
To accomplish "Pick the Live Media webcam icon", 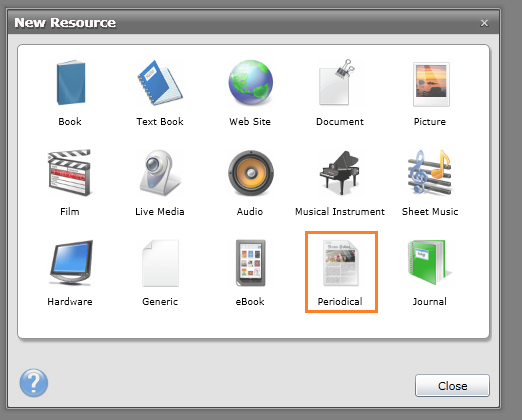I will (x=160, y=173).
